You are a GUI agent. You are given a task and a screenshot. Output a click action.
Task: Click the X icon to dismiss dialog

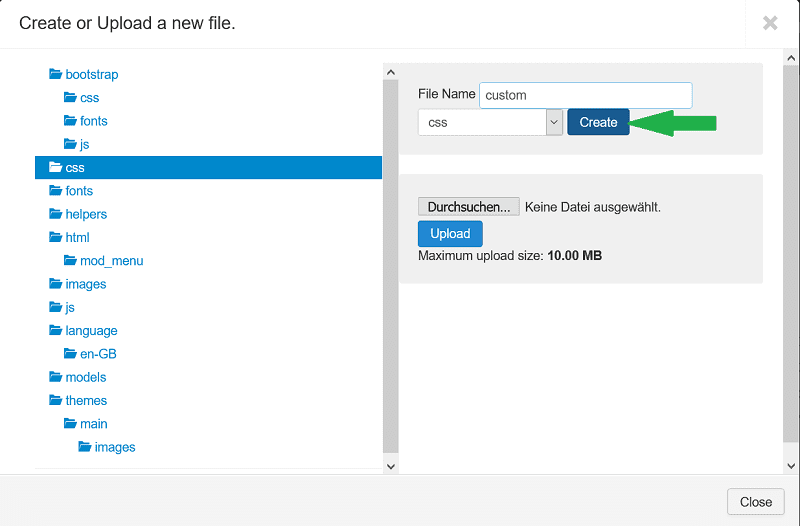tap(770, 23)
